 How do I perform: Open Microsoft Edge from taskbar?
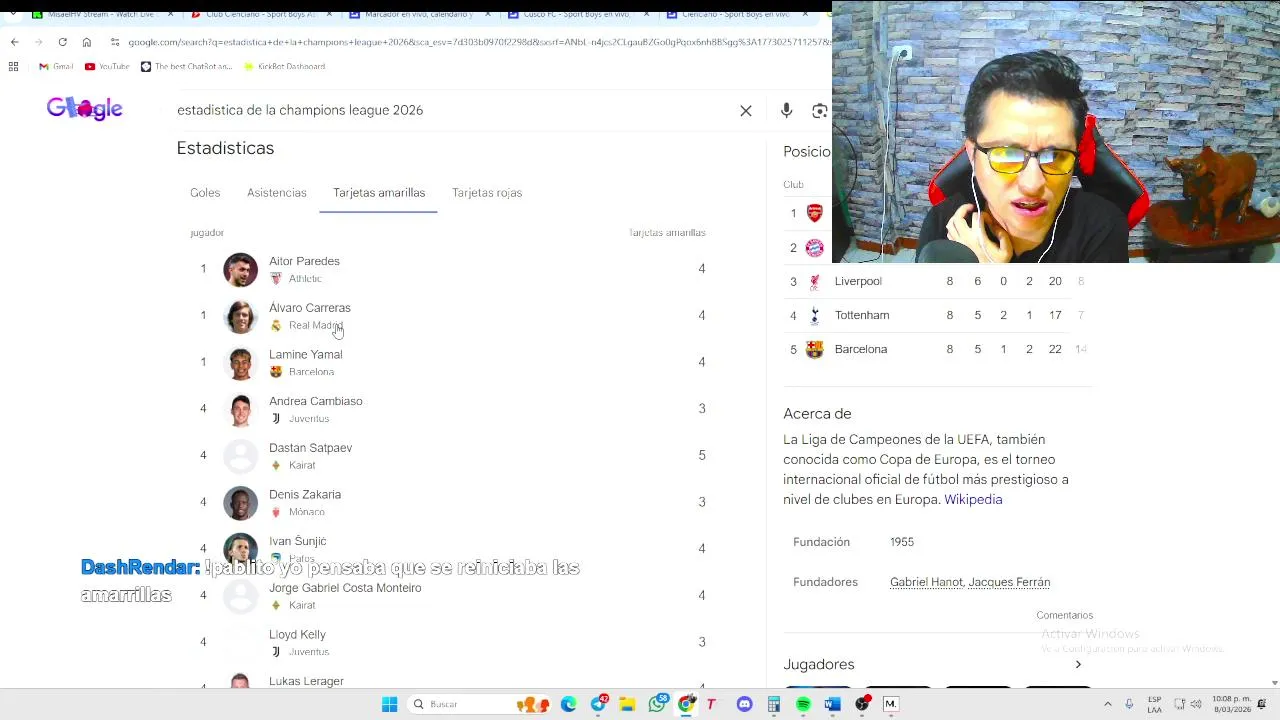coord(569,704)
